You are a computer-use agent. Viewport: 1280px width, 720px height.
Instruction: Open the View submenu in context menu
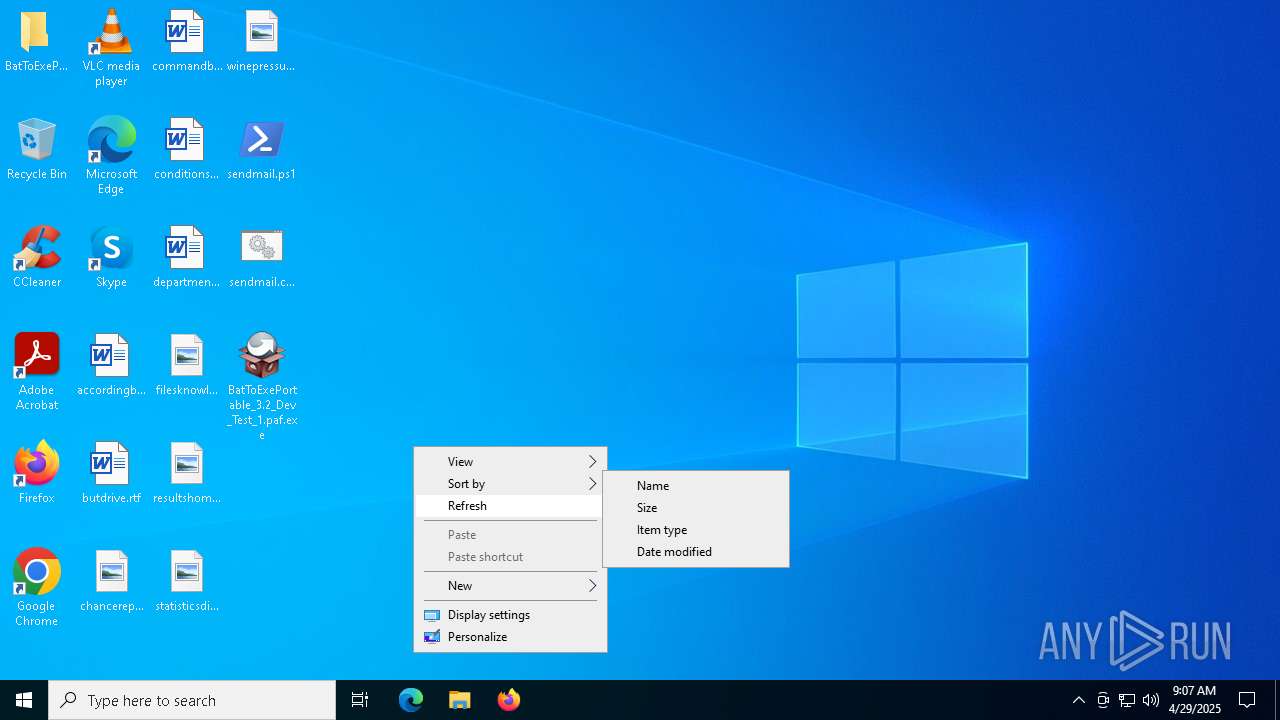(510, 461)
